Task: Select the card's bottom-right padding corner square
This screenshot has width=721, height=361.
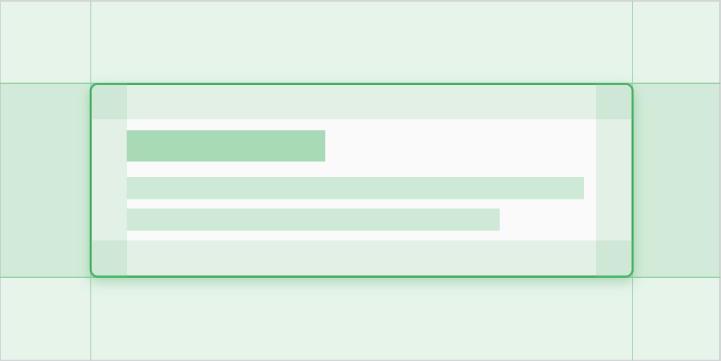Action: coord(614,258)
